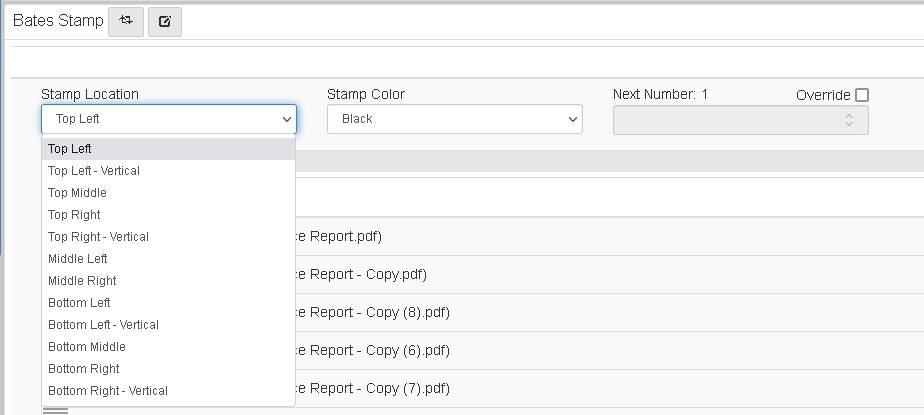
Task: Select Middle Left stamp location
Action: [x=78, y=259]
